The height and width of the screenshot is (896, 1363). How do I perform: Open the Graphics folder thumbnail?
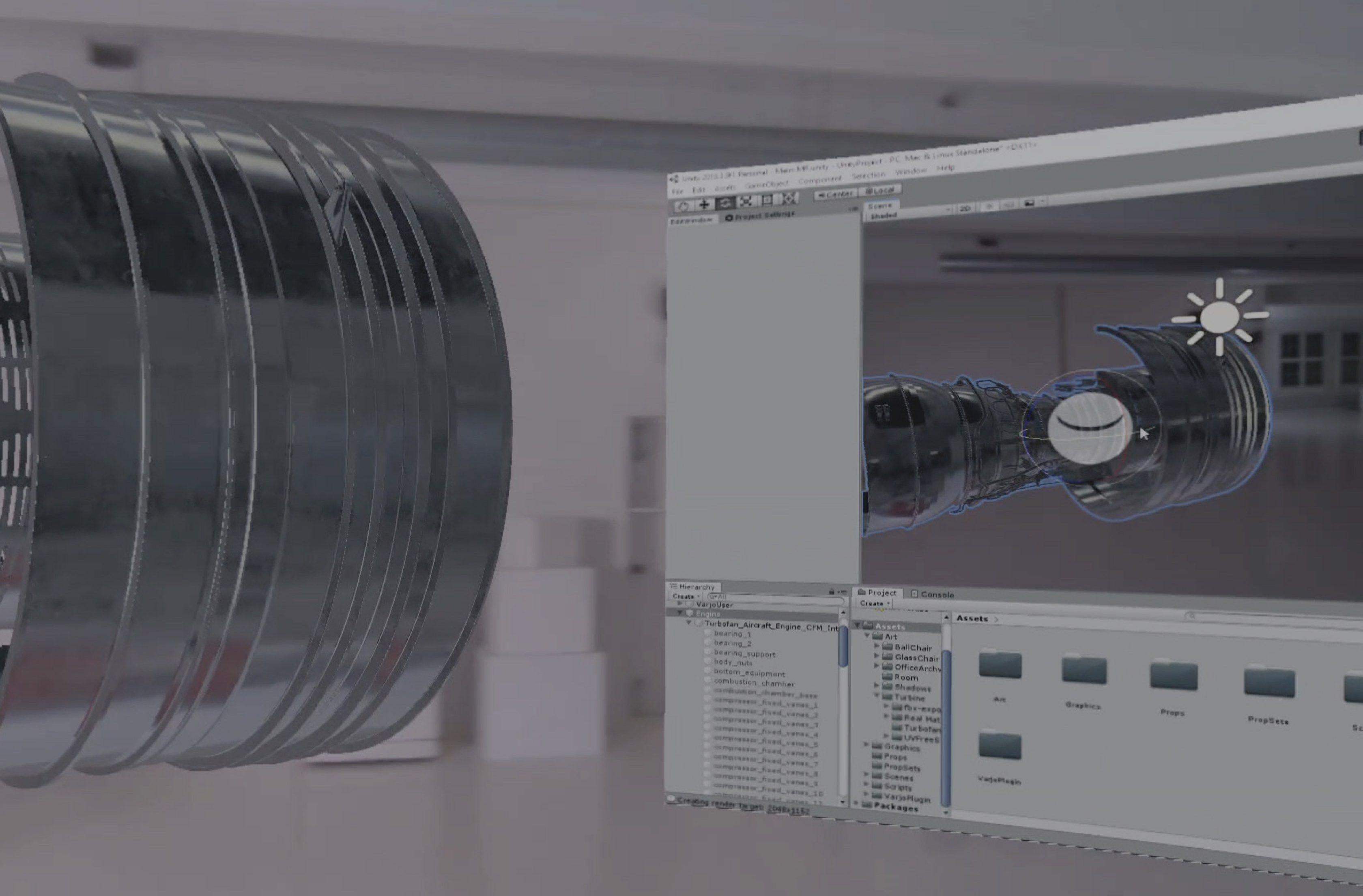1084,670
